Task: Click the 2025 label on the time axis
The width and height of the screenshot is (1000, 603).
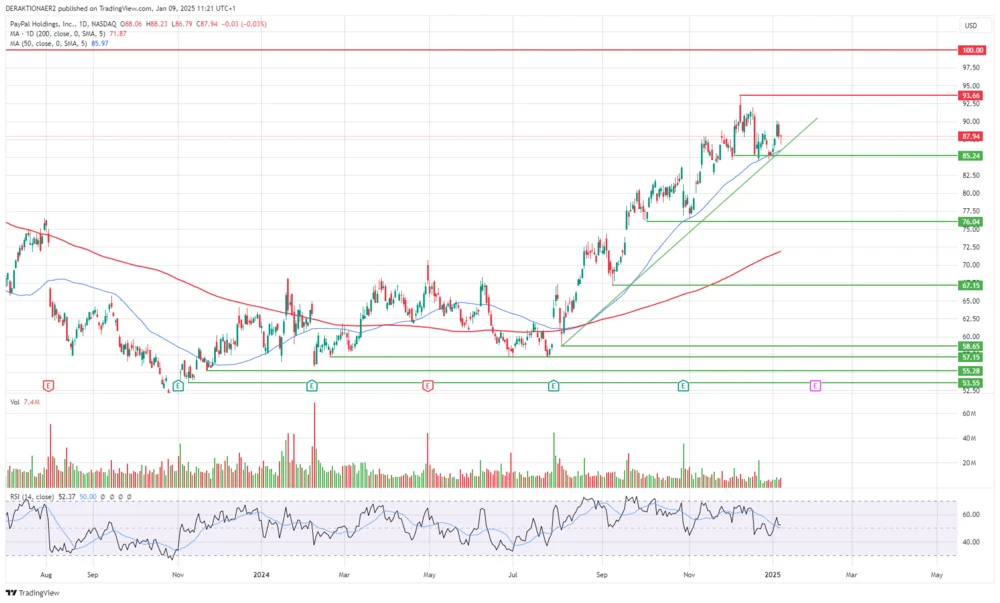Action: pos(774,575)
